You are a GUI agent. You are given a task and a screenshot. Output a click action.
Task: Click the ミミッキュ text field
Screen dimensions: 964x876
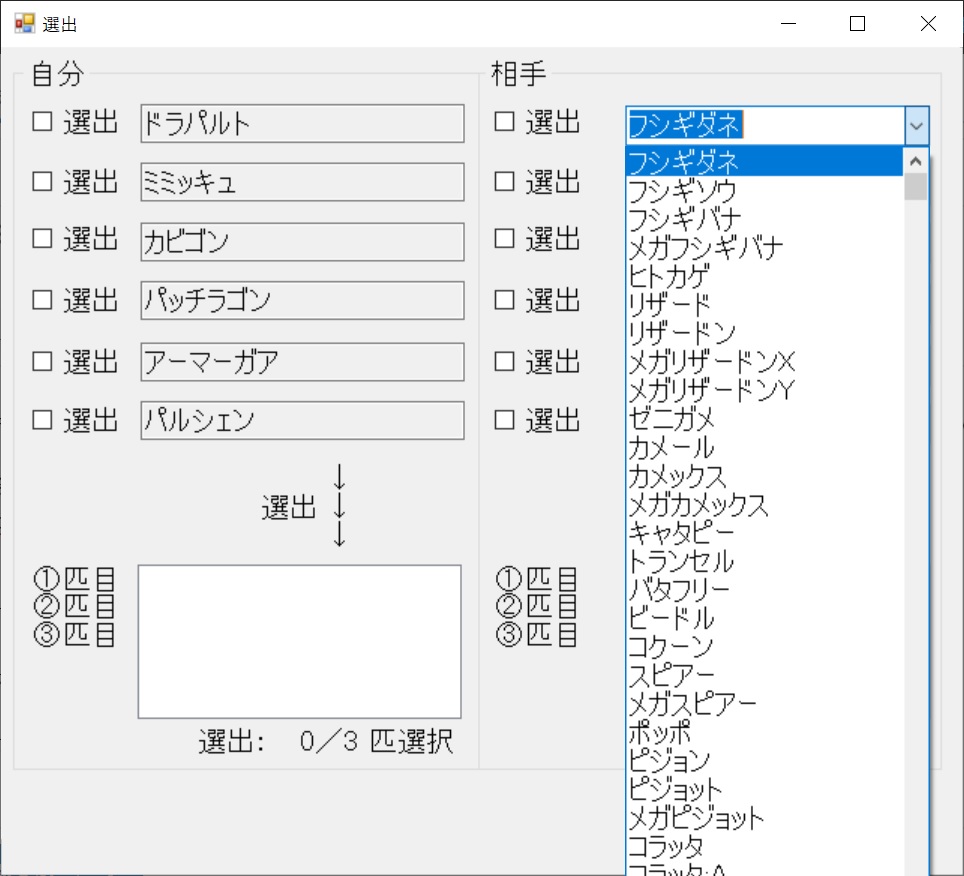(x=302, y=182)
